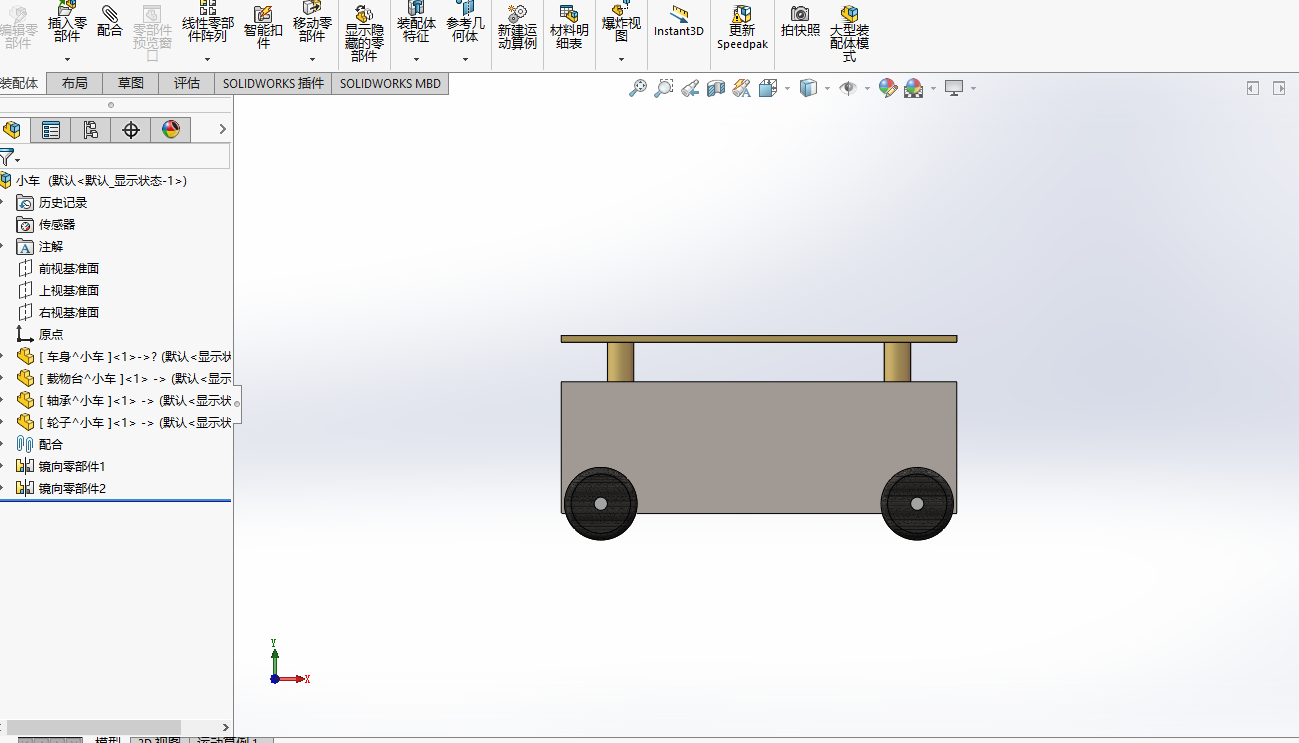Expand the 配合 mates folder in the tree
This screenshot has height=743, width=1299.
point(3,444)
